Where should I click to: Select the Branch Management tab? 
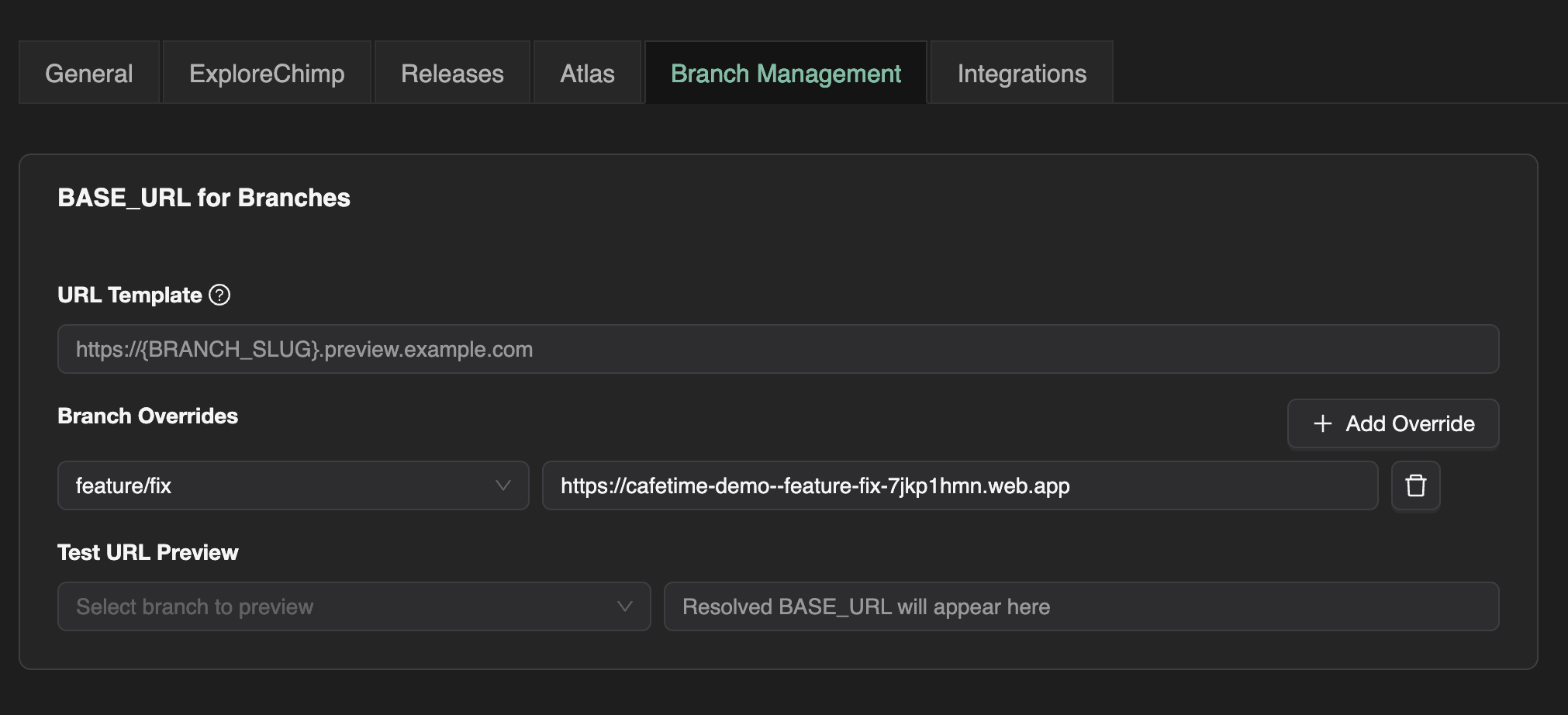(x=785, y=72)
